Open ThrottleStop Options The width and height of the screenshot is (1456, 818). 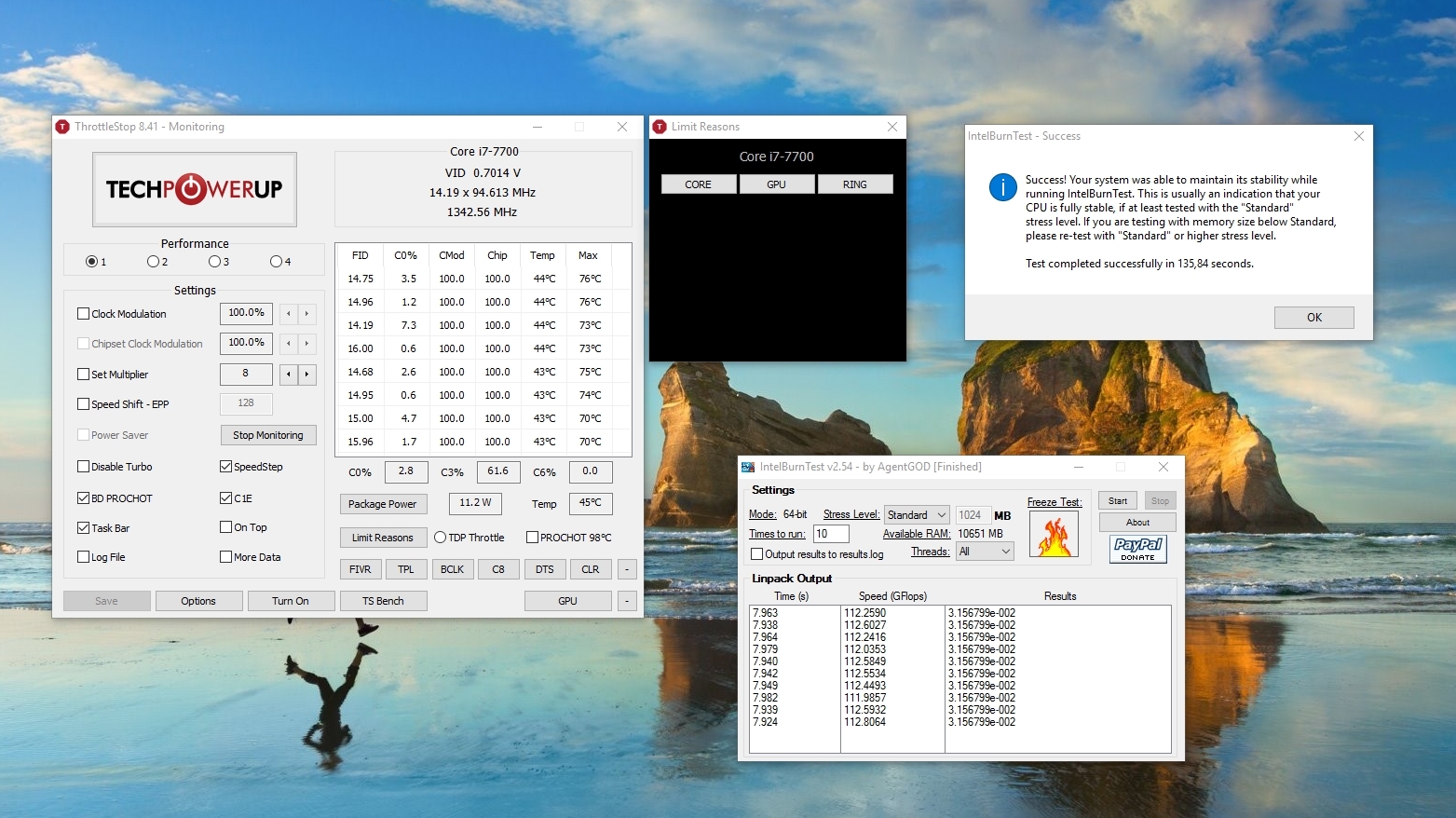tap(198, 601)
